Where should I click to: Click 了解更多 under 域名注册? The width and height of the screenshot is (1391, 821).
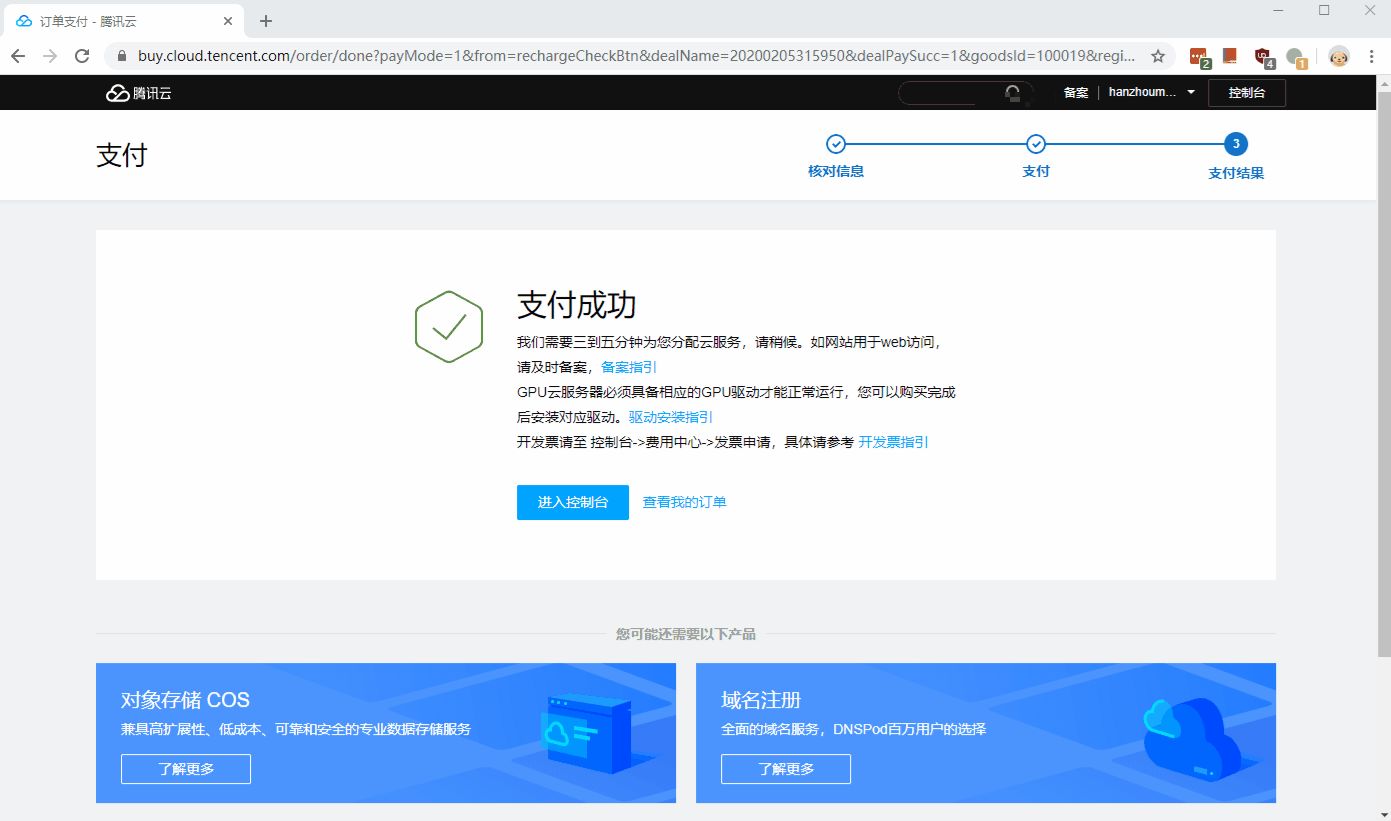click(785, 769)
